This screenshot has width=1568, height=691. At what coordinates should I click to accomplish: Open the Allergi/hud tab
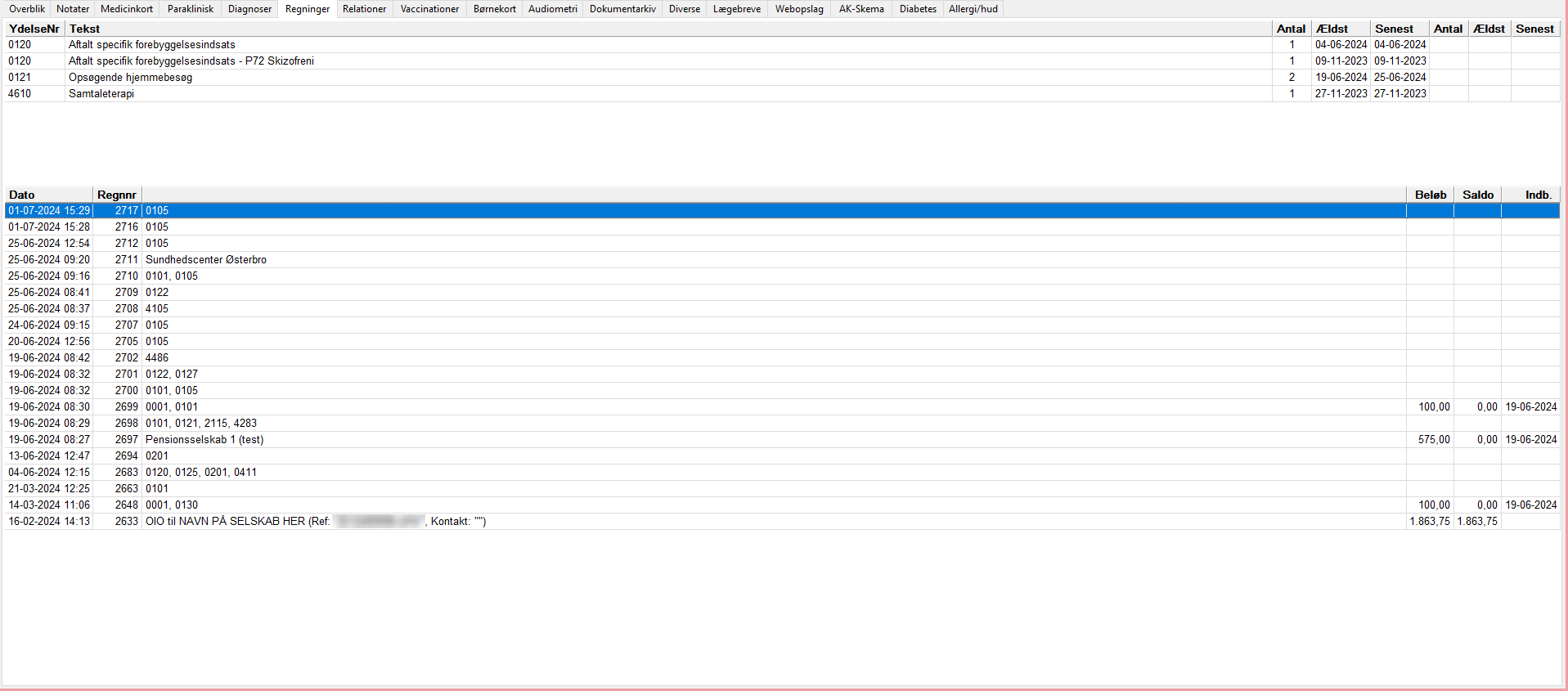(x=973, y=9)
